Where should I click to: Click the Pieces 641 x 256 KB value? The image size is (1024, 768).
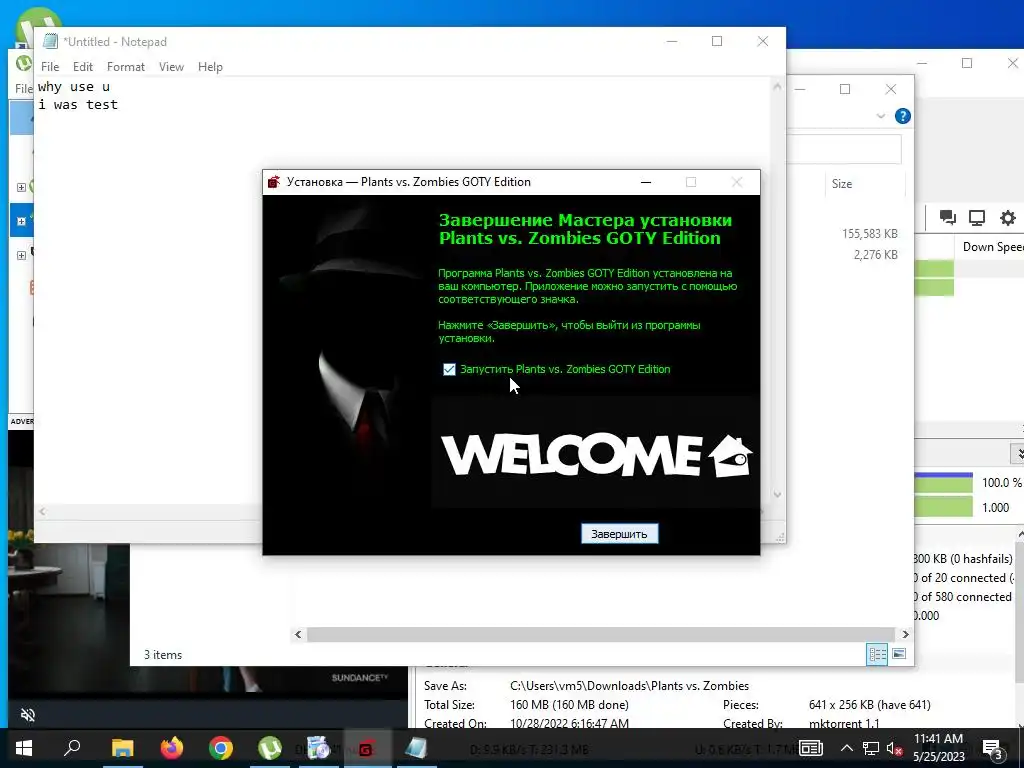pyautogui.click(x=869, y=705)
